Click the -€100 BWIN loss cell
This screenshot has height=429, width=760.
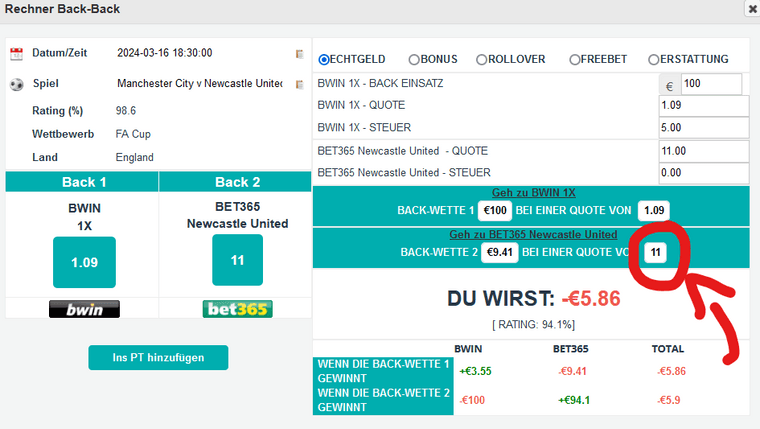point(472,400)
